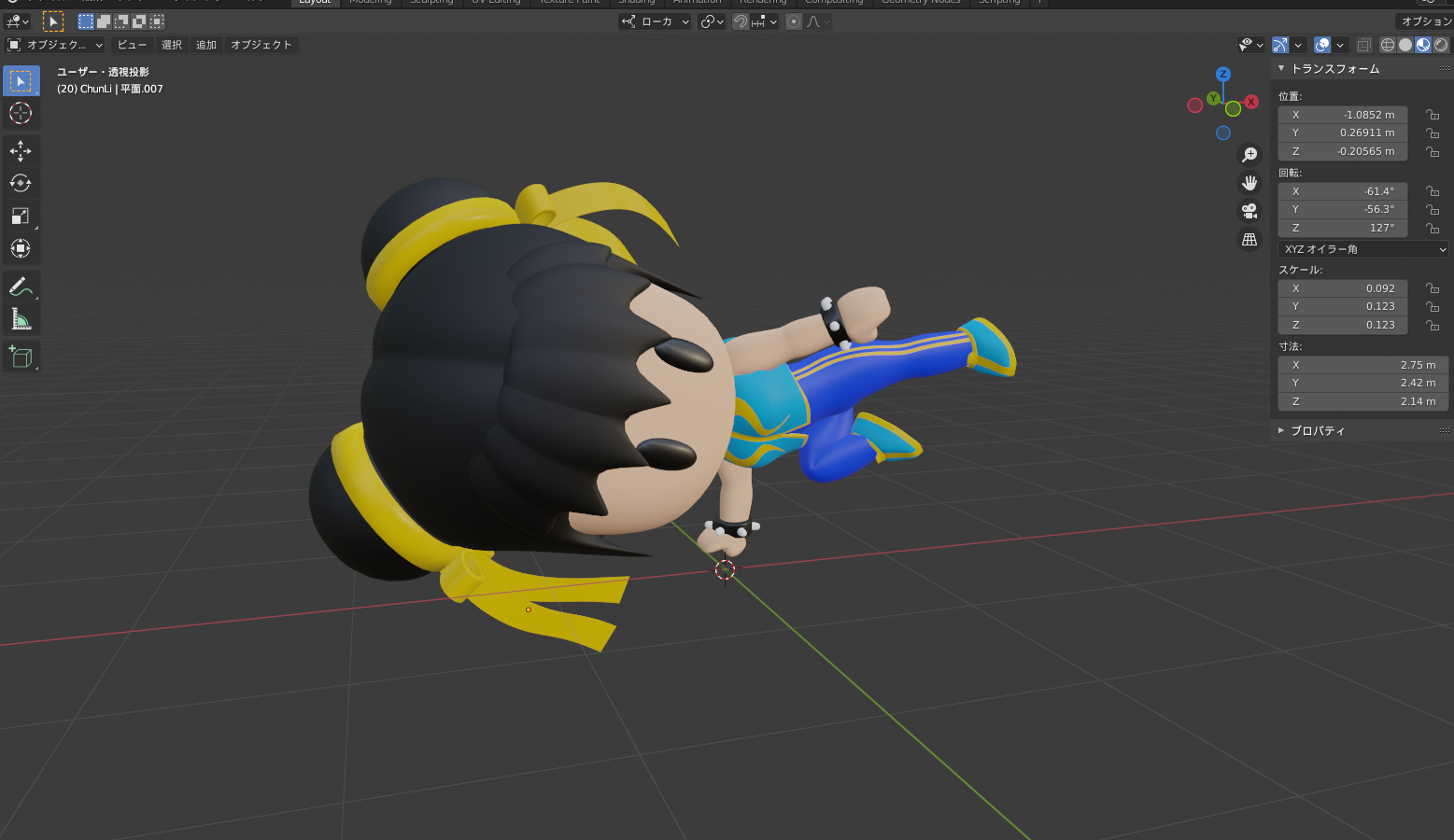Choose the 'extend selection' mode icon
This screenshot has width=1454, height=840.
point(104,21)
